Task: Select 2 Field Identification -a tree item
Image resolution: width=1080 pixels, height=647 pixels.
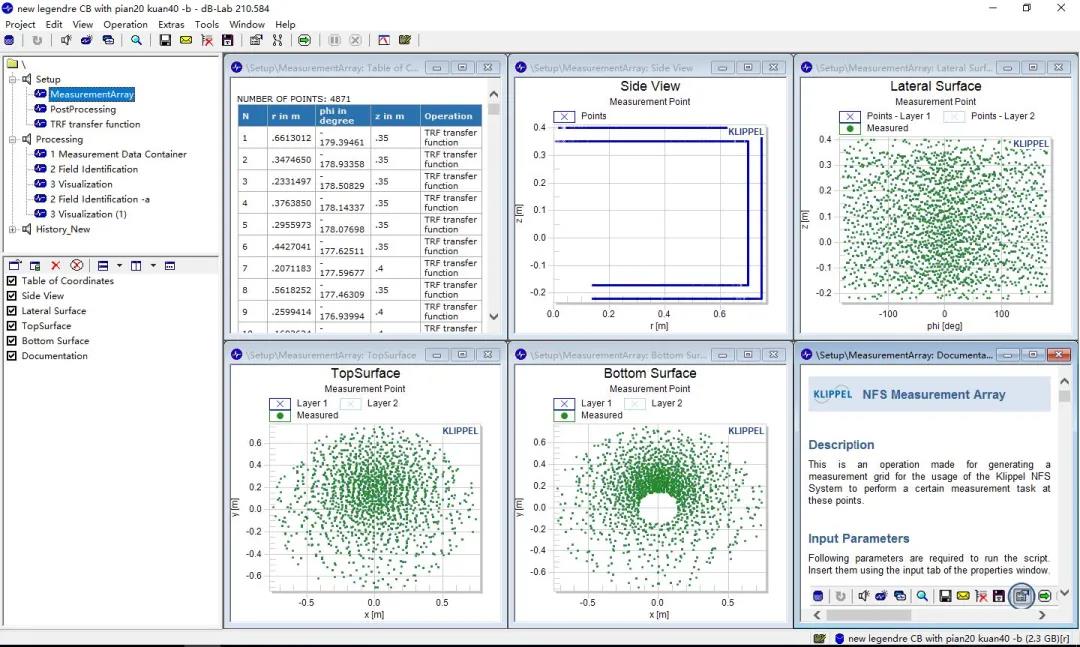Action: [x=100, y=199]
